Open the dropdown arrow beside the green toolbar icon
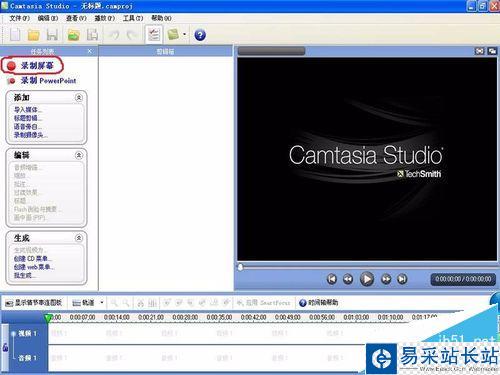 tap(184, 35)
